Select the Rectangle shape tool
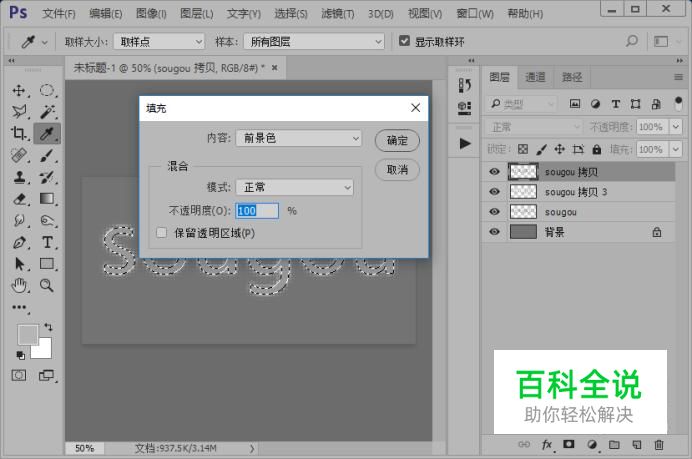 click(x=47, y=263)
